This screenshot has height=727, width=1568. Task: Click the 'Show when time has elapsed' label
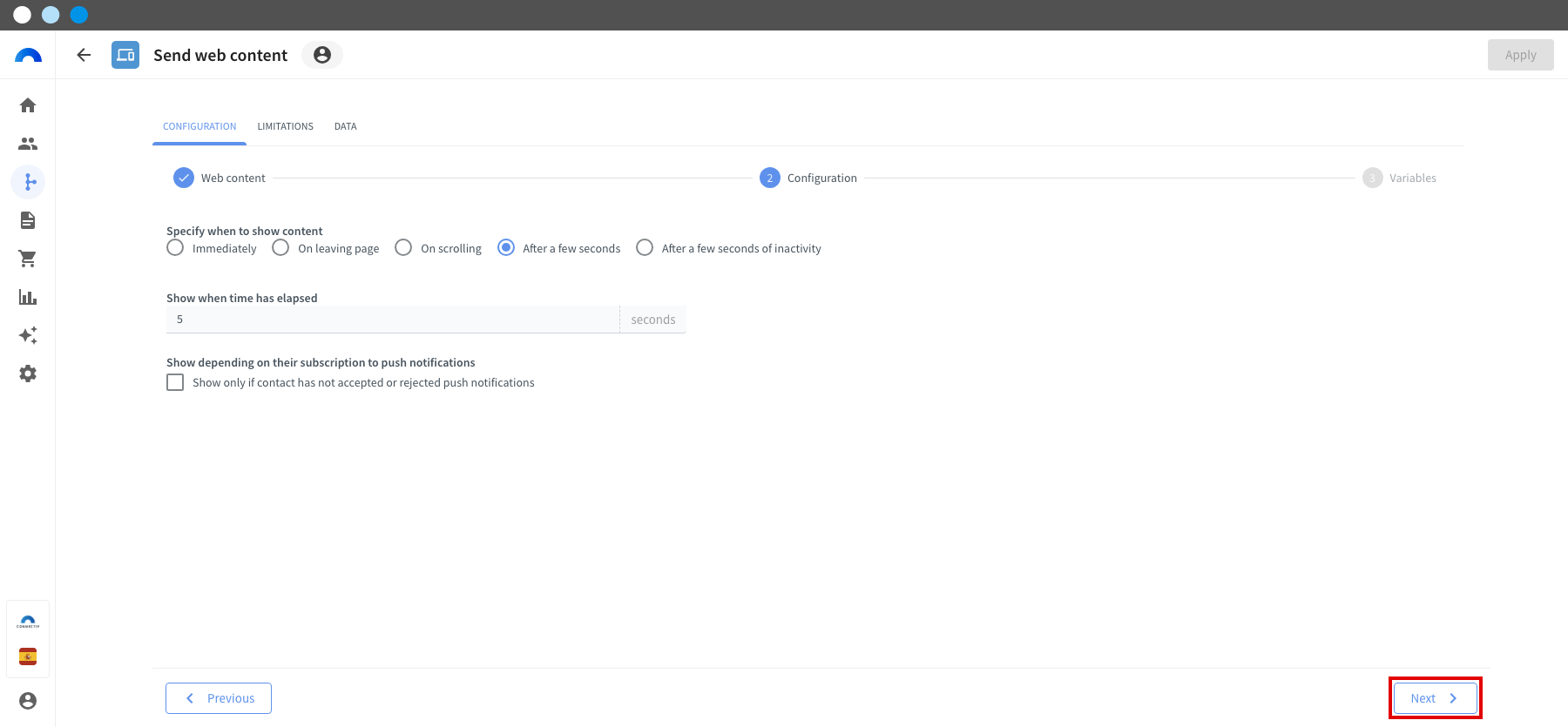(x=242, y=298)
